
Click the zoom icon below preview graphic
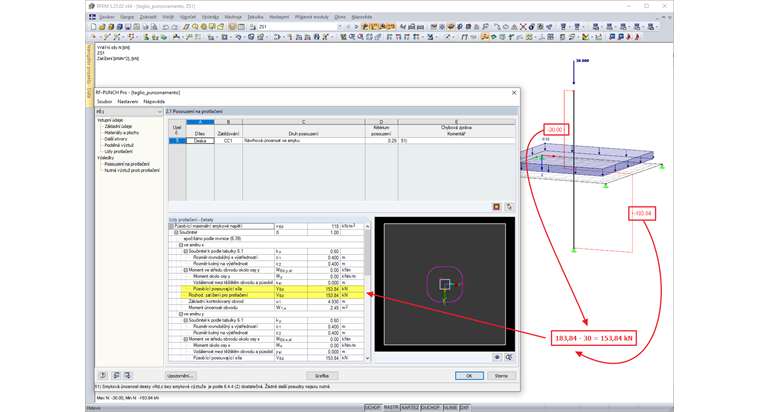click(x=508, y=357)
